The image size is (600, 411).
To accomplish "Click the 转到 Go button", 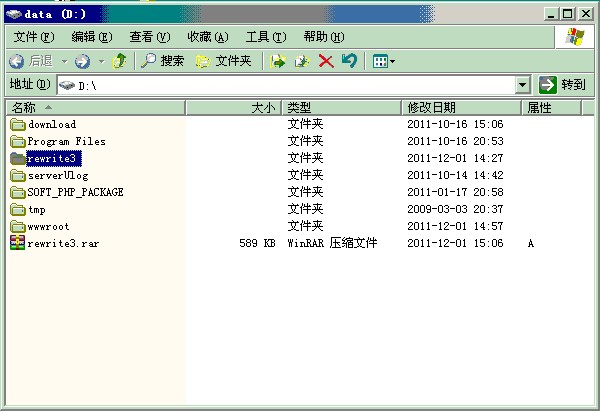I will 562,85.
